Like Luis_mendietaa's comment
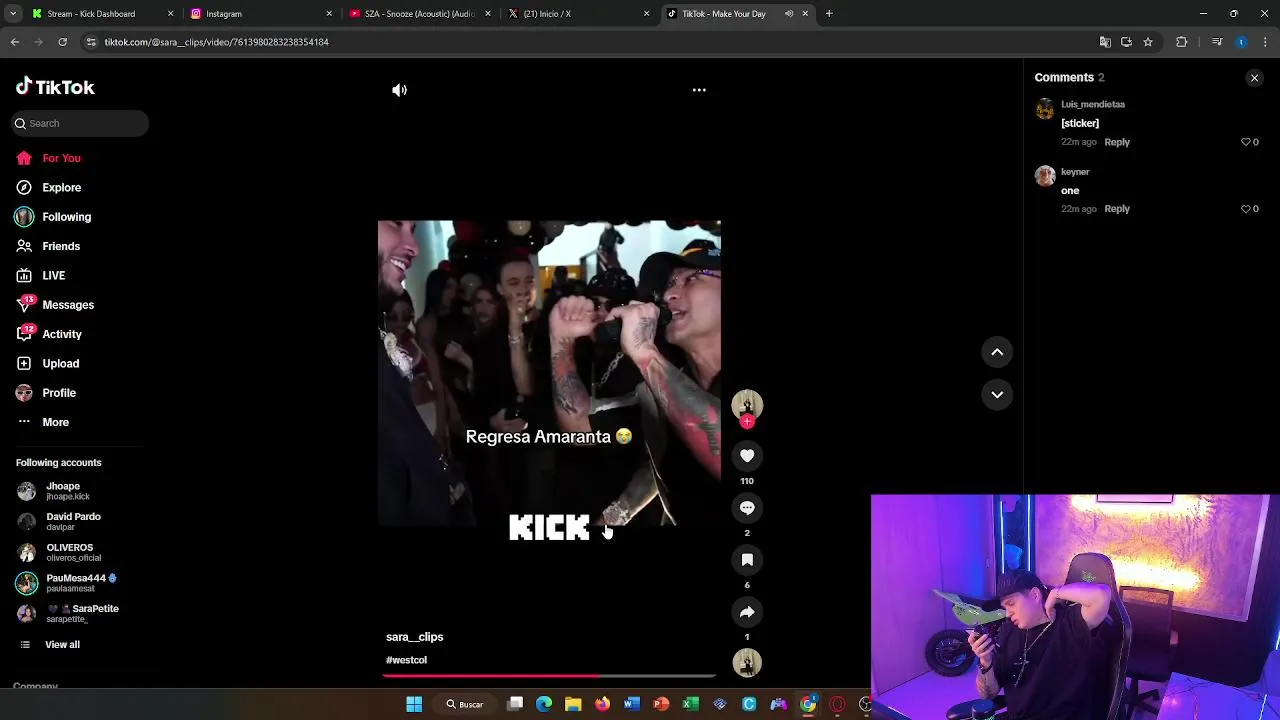The height and width of the screenshot is (720, 1280). click(x=1246, y=142)
